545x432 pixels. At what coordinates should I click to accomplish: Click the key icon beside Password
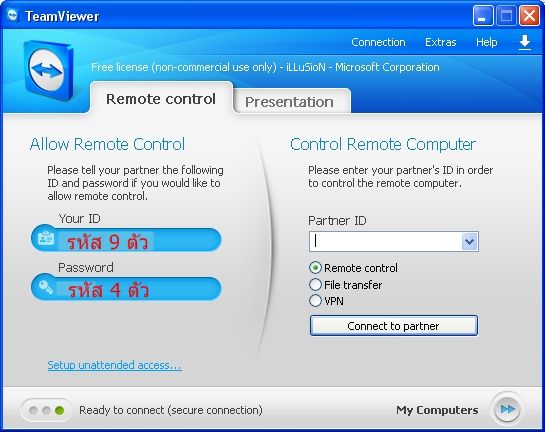46,287
